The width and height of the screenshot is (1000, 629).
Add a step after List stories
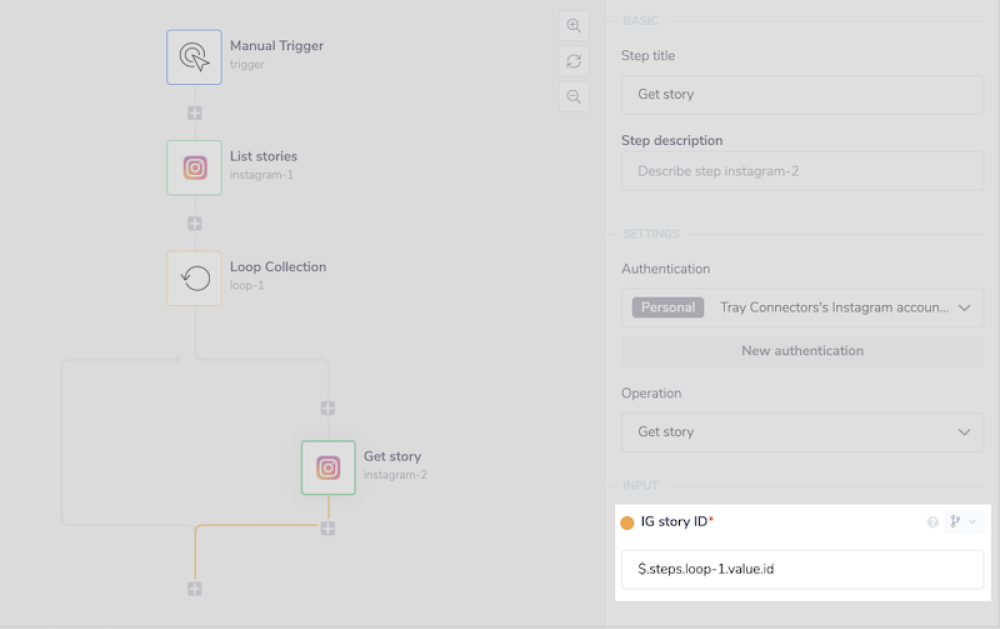pos(193,222)
